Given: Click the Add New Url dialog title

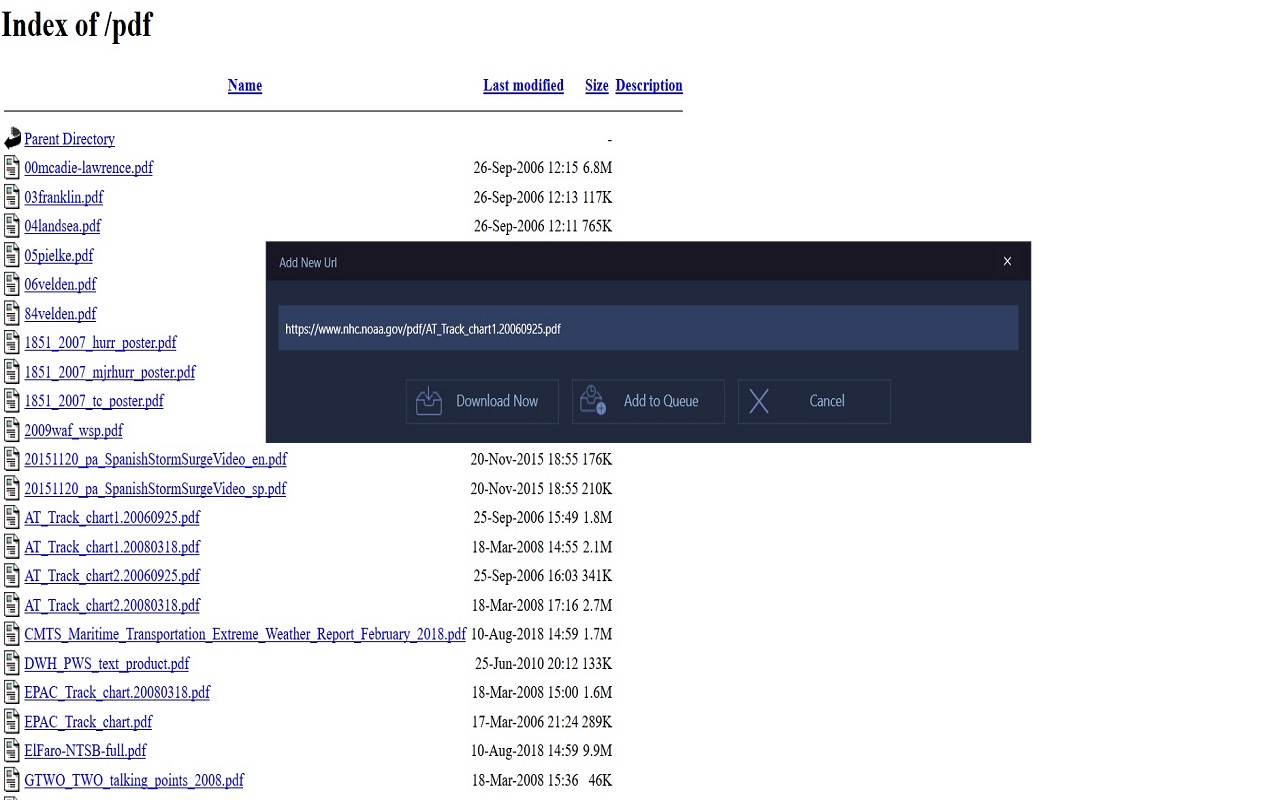Looking at the screenshot, I should pos(308,262).
